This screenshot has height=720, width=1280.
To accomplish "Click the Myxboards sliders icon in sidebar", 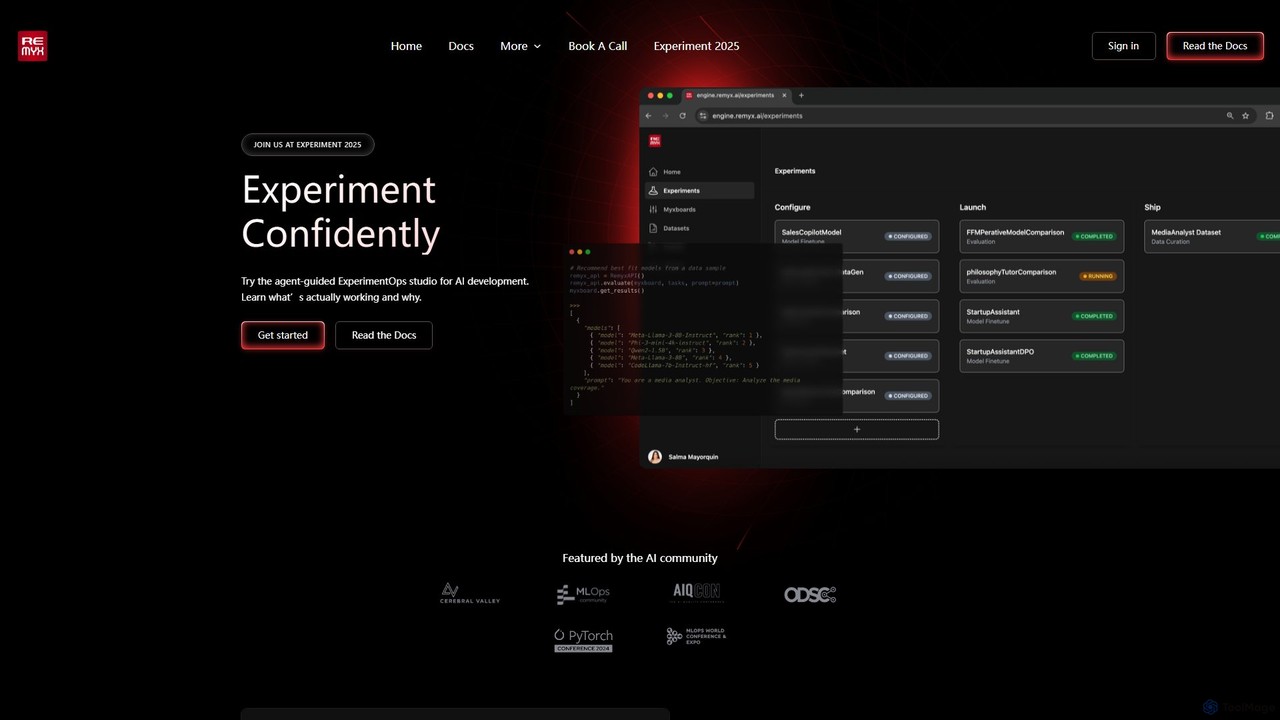I will [654, 209].
